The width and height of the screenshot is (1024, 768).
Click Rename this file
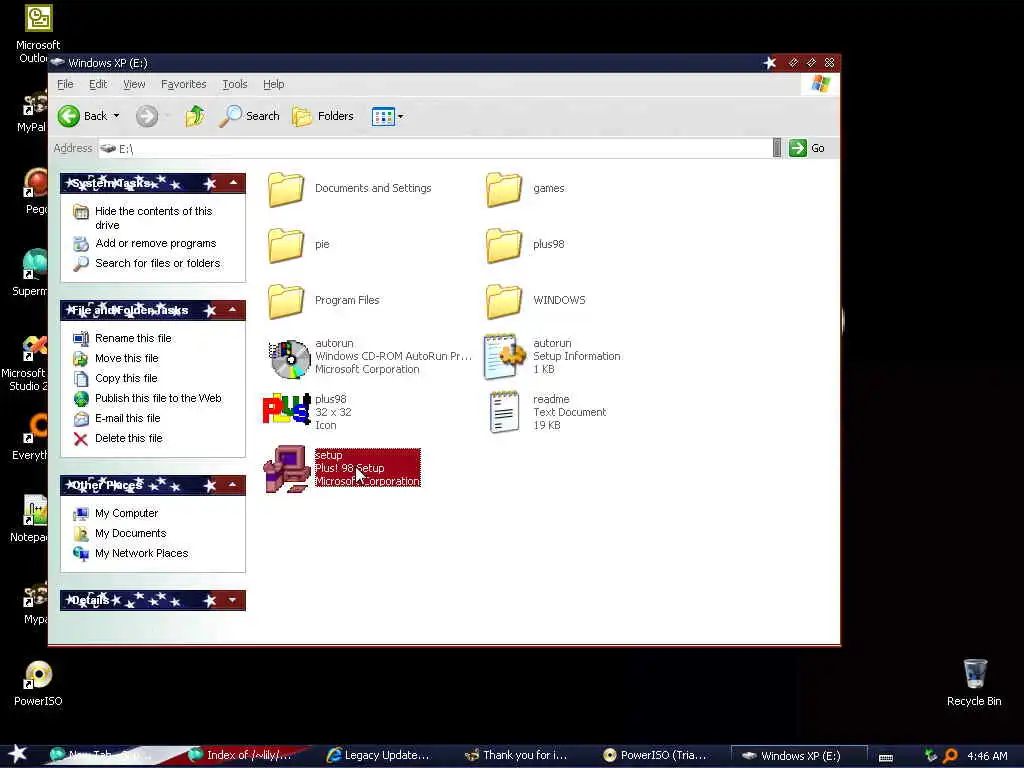[x=133, y=338]
